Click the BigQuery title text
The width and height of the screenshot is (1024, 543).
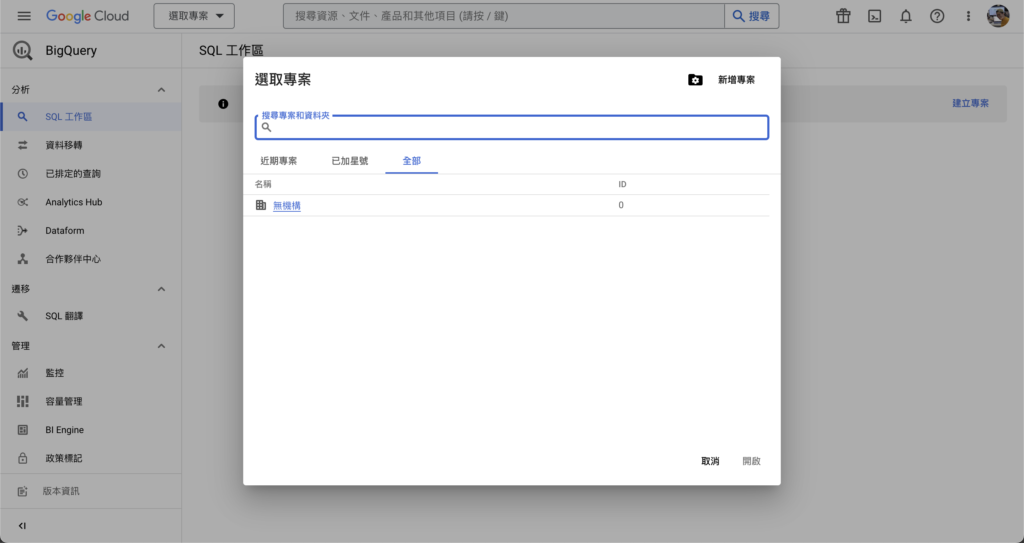(x=71, y=51)
